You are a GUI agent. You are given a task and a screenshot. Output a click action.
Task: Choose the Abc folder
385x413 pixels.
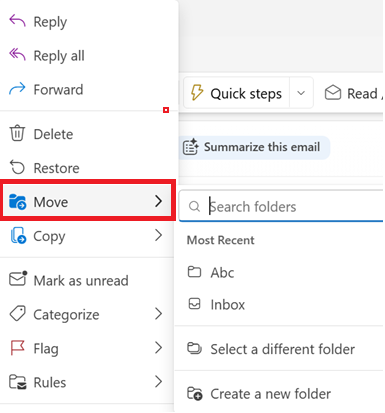click(278, 272)
